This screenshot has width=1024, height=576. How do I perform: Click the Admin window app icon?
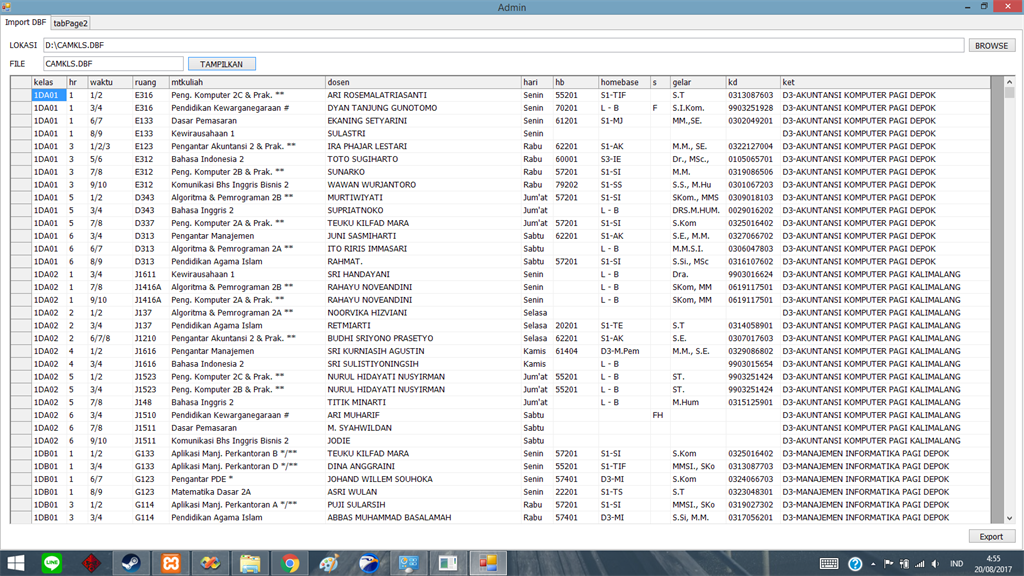[x=7, y=7]
